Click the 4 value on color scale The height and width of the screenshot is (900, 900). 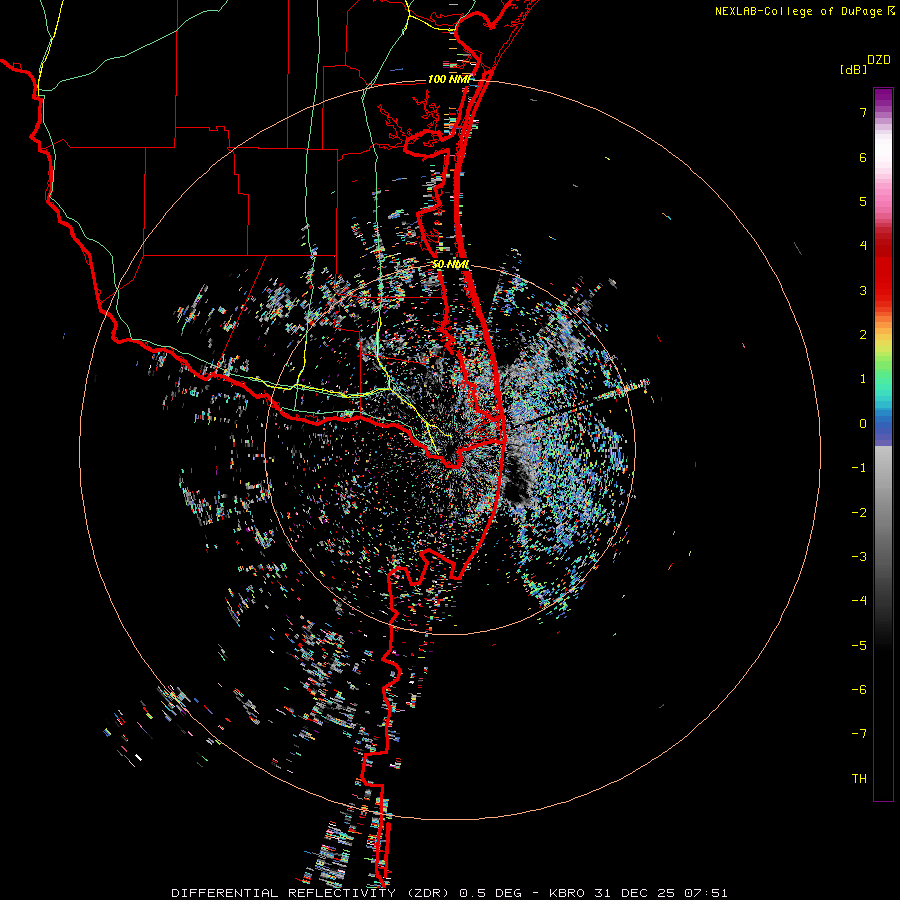coord(863,246)
